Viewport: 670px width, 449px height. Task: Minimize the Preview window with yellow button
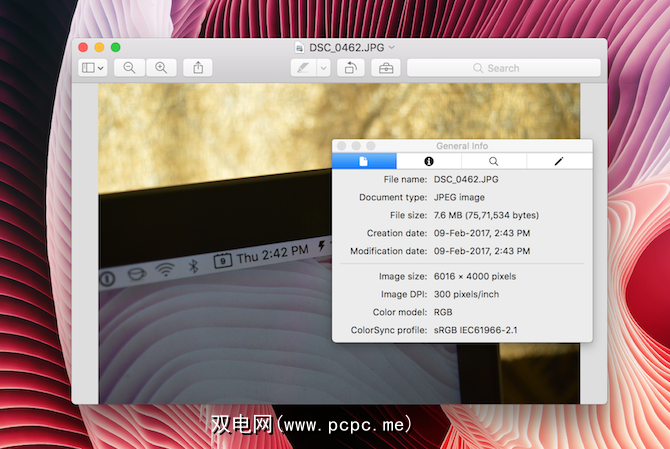click(x=99, y=47)
